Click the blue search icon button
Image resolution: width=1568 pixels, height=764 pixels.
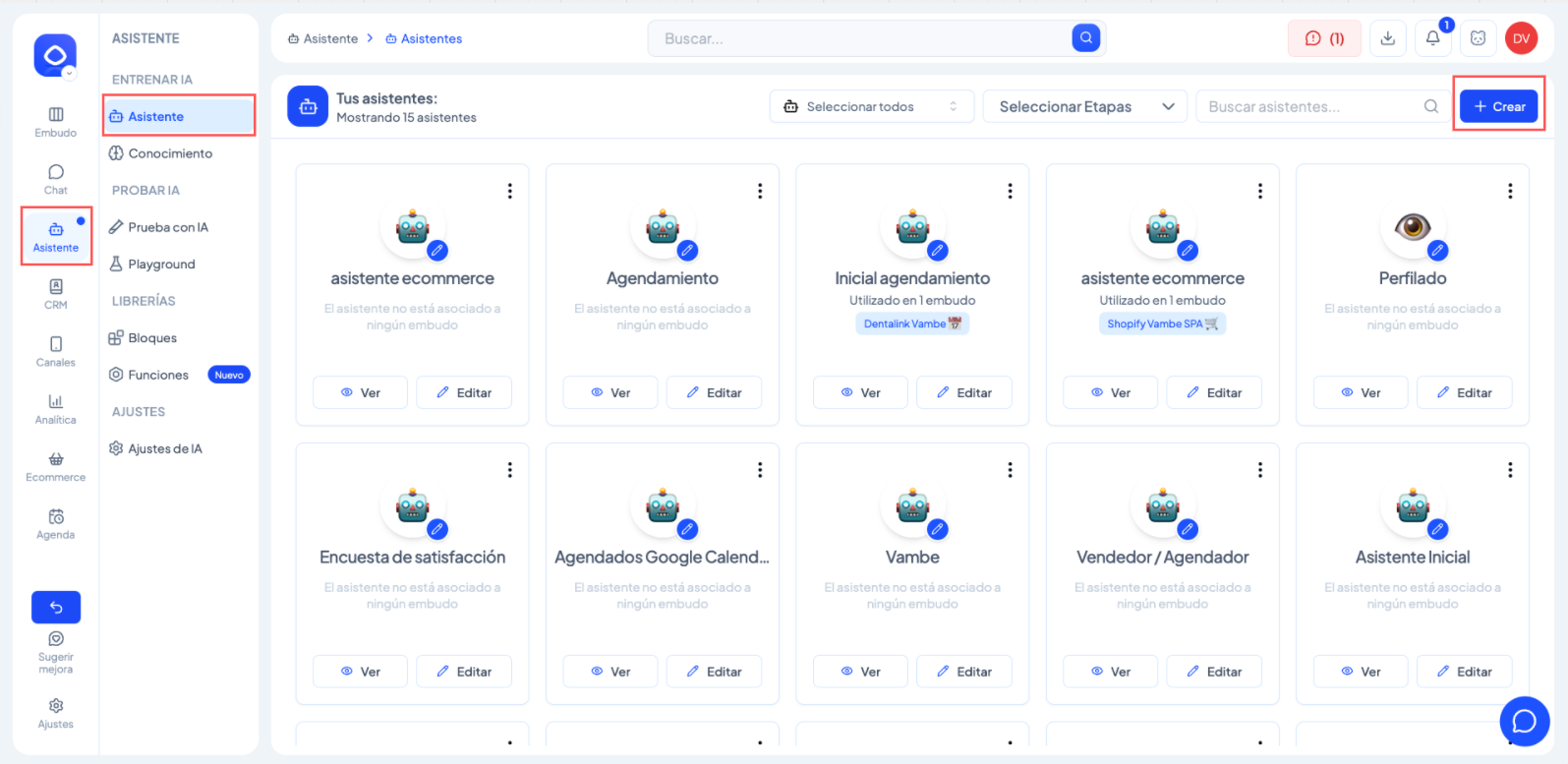point(1085,38)
